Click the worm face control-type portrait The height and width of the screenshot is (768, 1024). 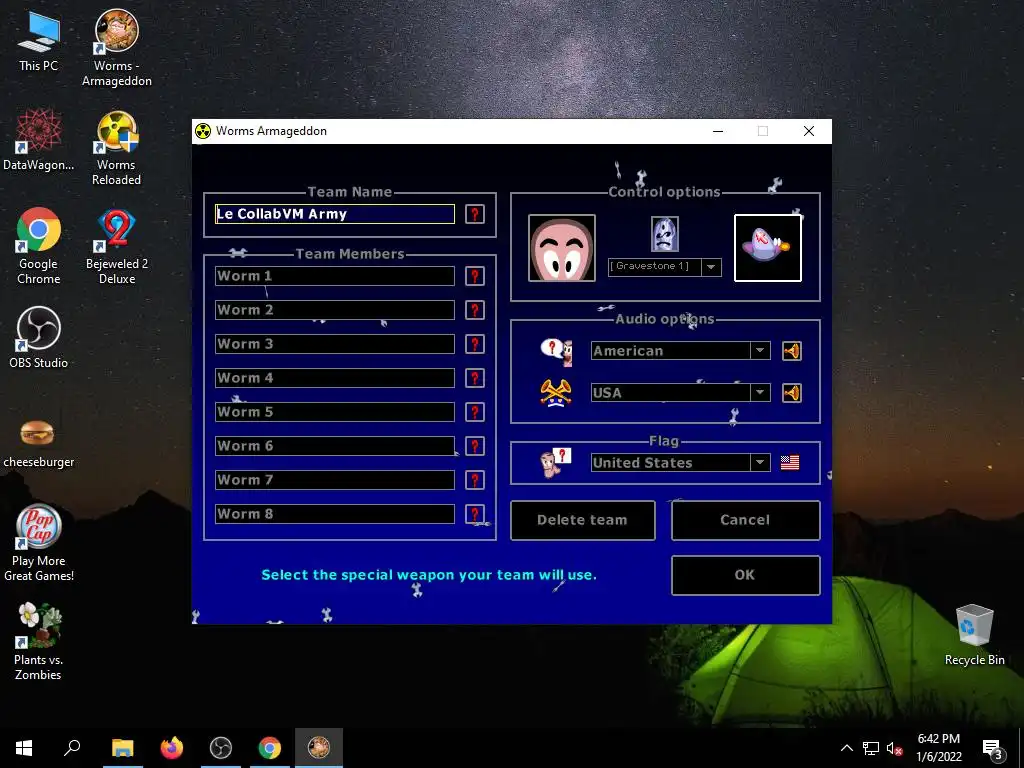pos(562,248)
